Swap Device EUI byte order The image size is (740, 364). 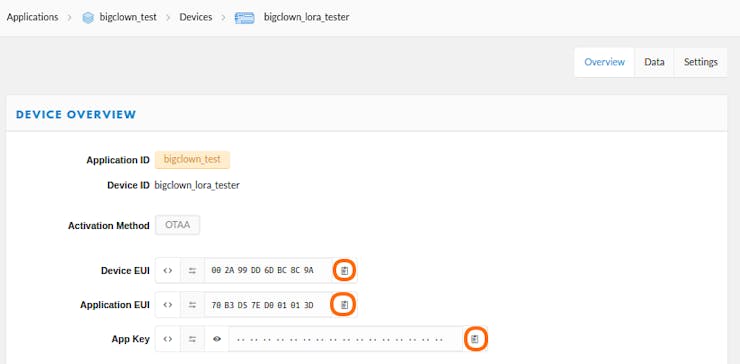click(192, 271)
